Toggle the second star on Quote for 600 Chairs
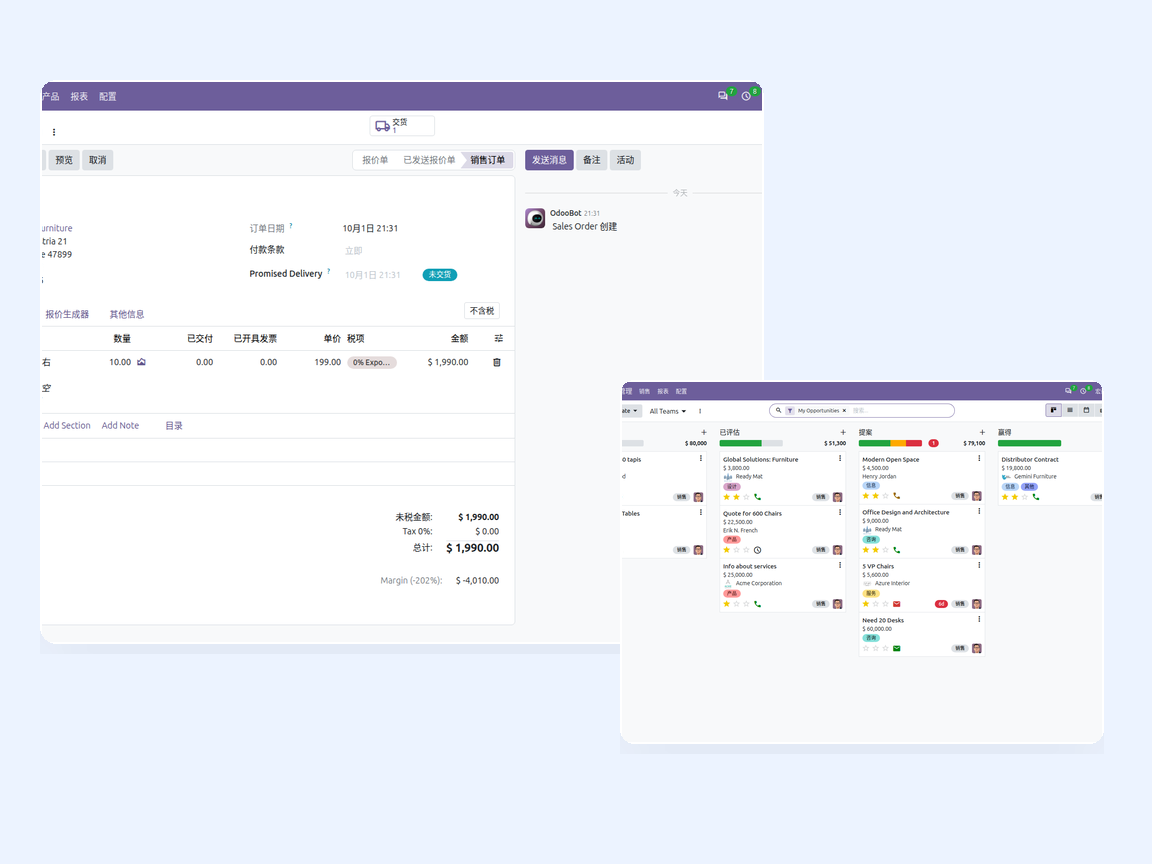This screenshot has width=1152, height=864. coord(736,550)
